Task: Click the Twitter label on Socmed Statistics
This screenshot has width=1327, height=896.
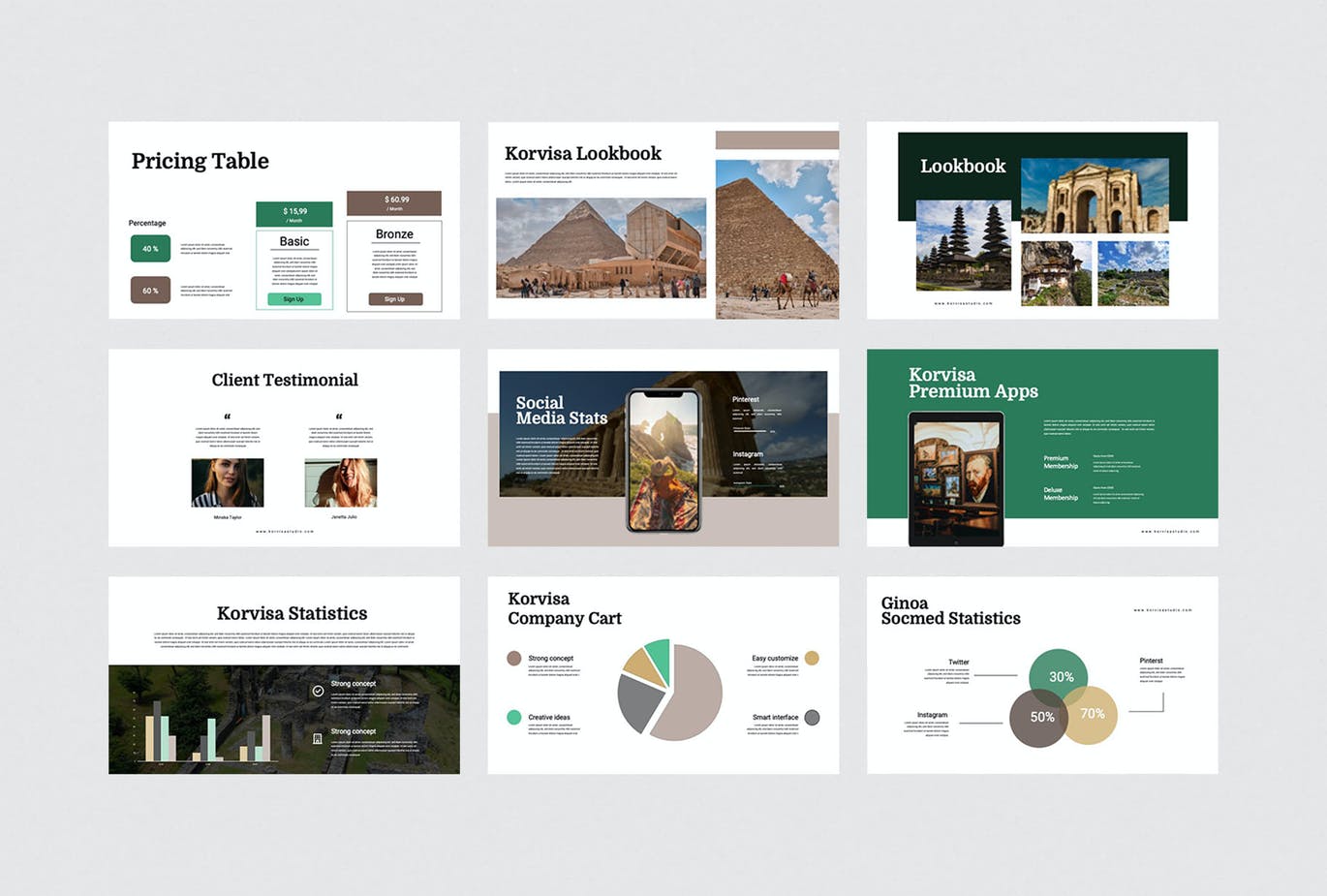Action: click(x=959, y=663)
